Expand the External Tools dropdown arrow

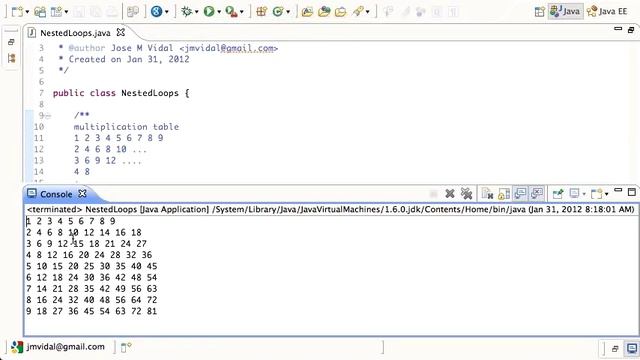click(241, 12)
